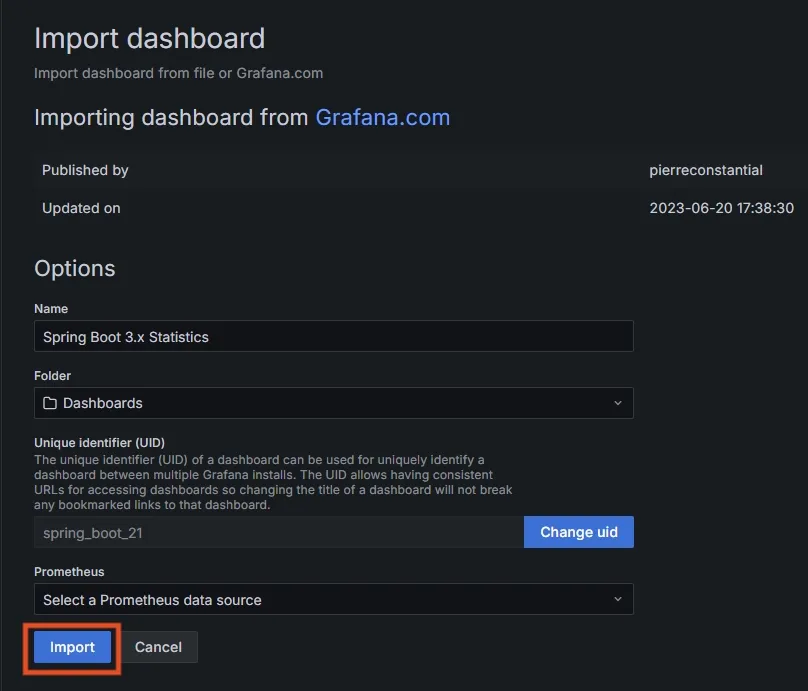Expand the Folder selector chevron
The height and width of the screenshot is (691, 808).
tap(618, 403)
